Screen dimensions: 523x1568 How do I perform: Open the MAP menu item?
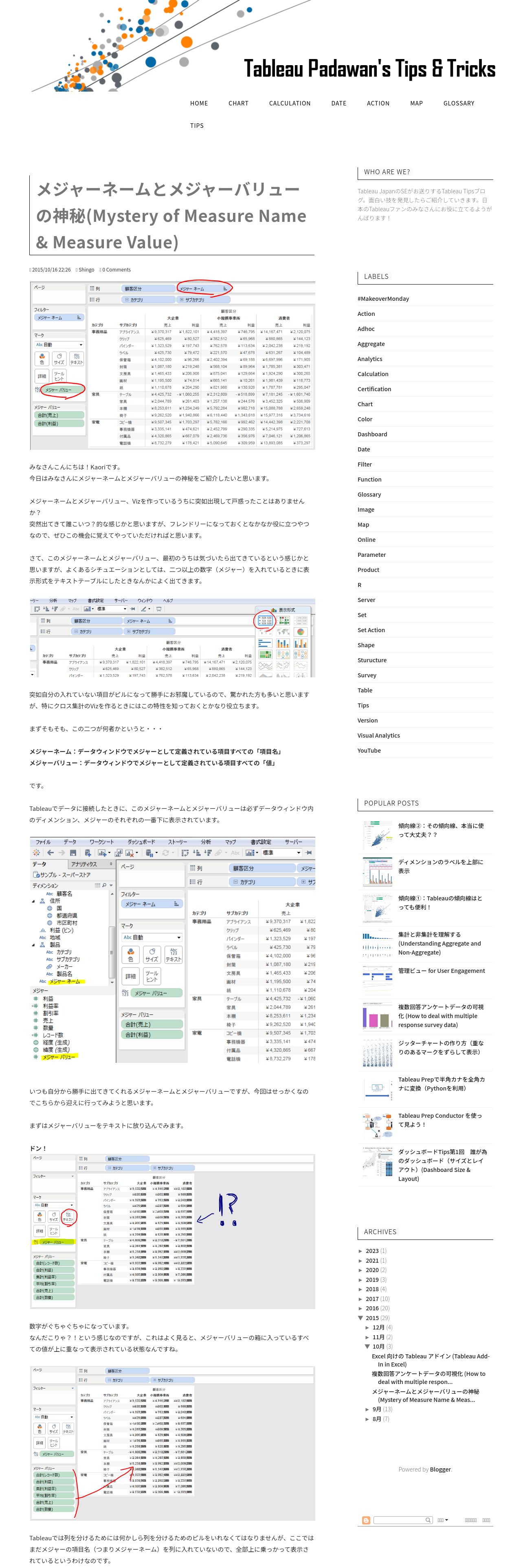click(x=416, y=103)
